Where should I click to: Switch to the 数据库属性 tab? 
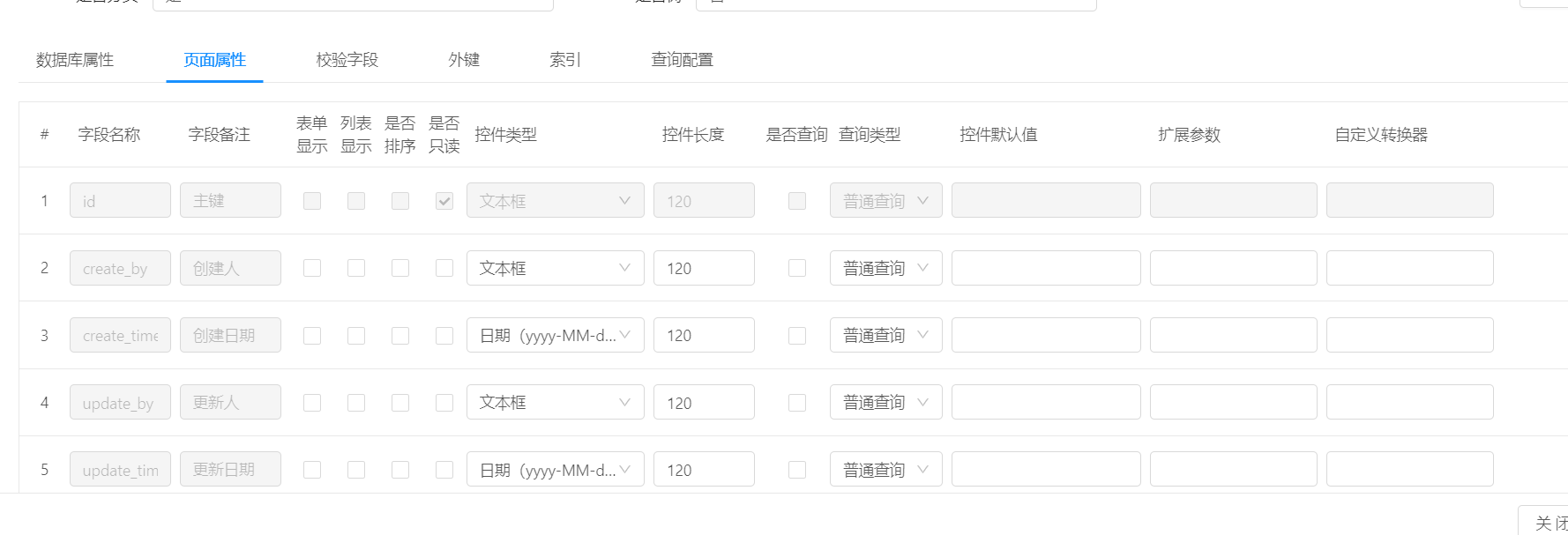click(x=74, y=59)
